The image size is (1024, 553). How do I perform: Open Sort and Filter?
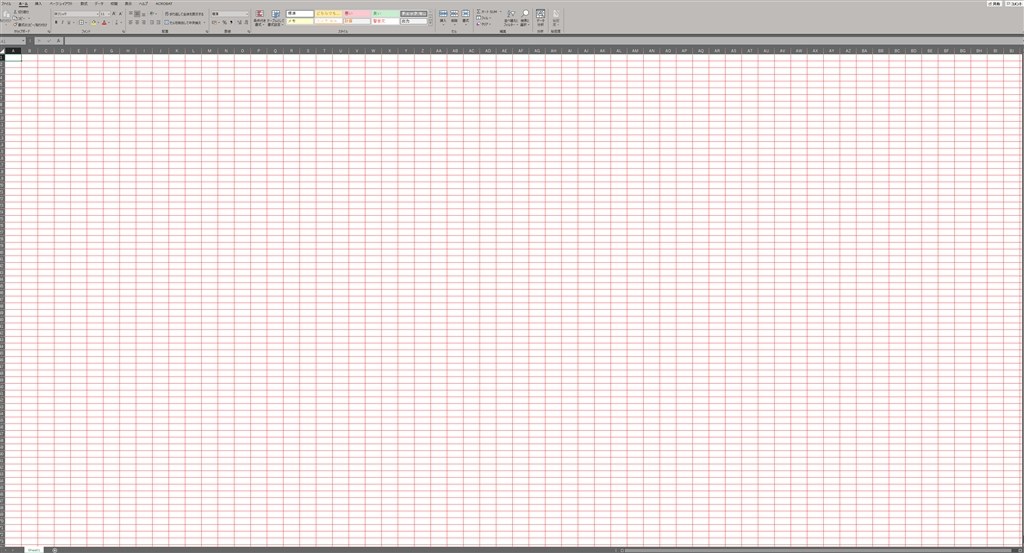(x=511, y=18)
